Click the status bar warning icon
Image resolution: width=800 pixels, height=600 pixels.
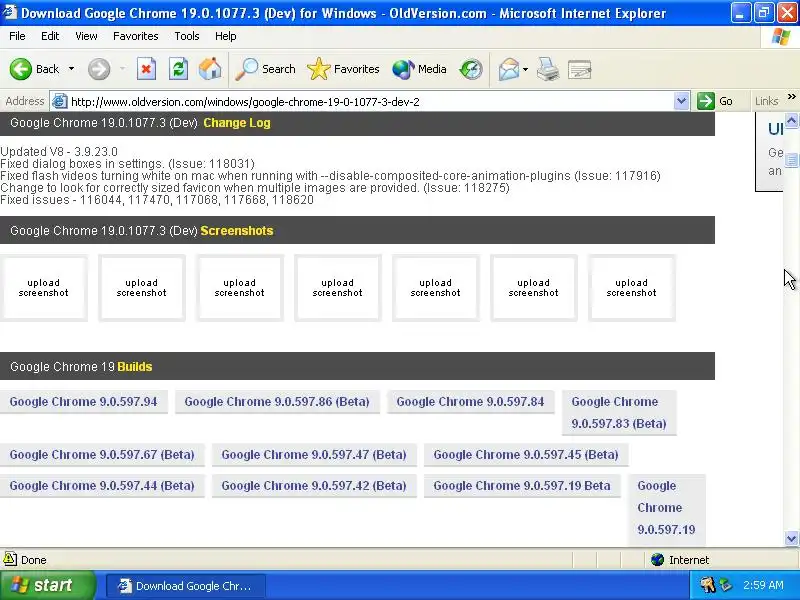(x=10, y=559)
